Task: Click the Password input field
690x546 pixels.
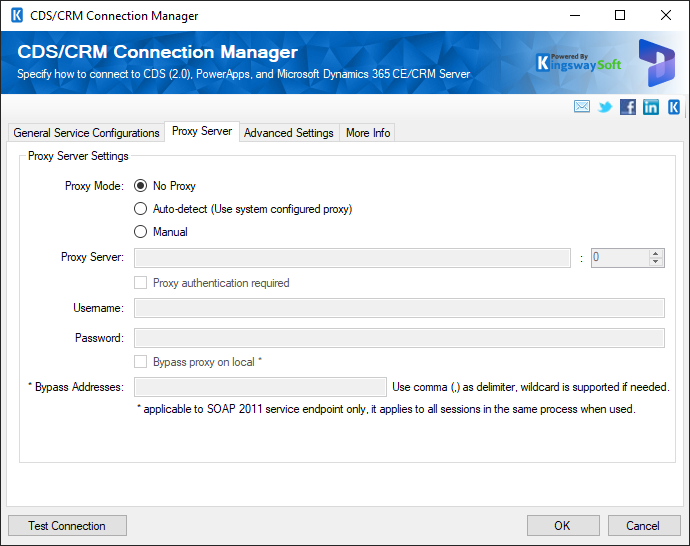Action: [399, 338]
